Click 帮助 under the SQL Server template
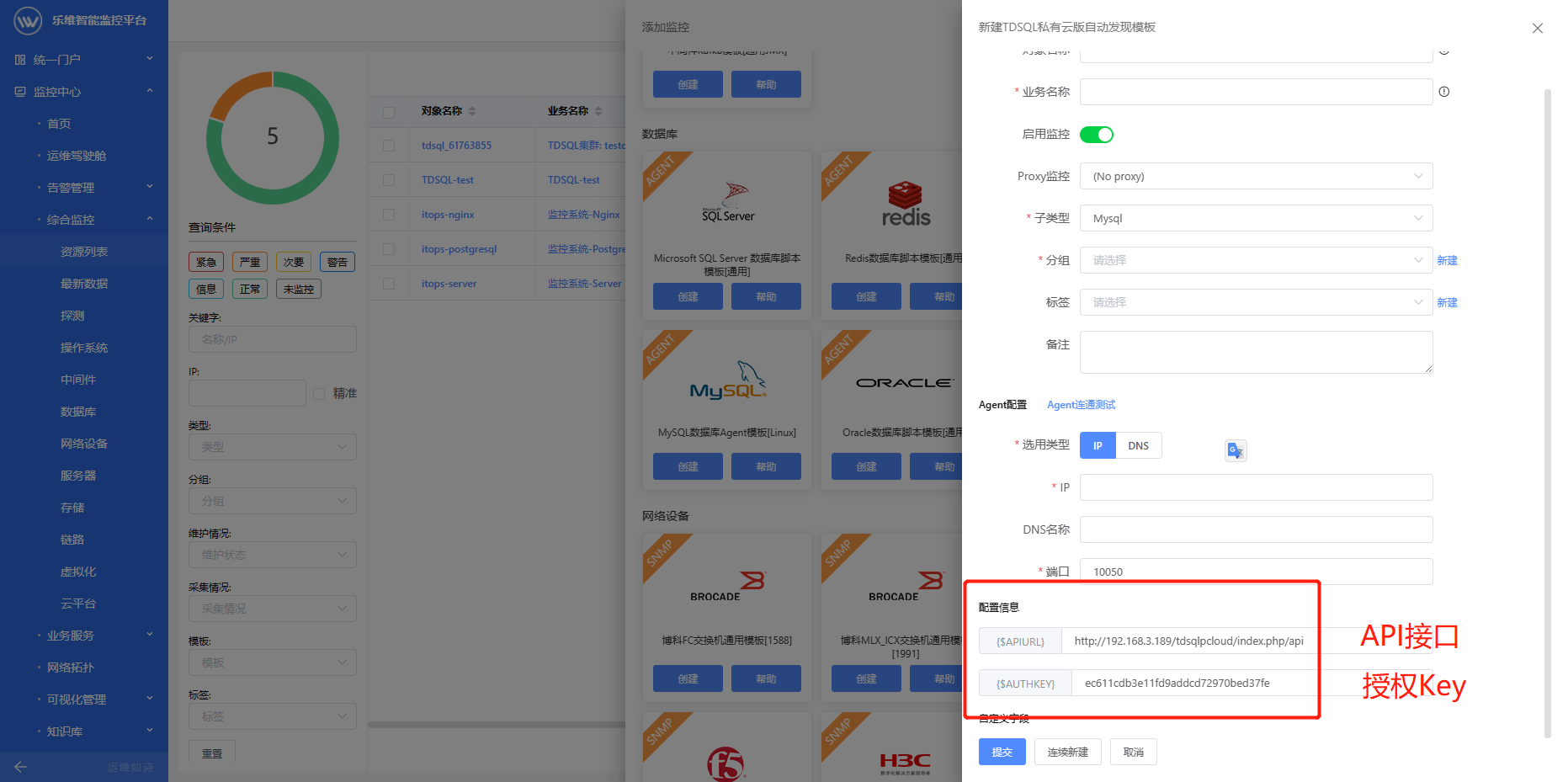Viewport: 1568px width, 782px height. (x=766, y=296)
